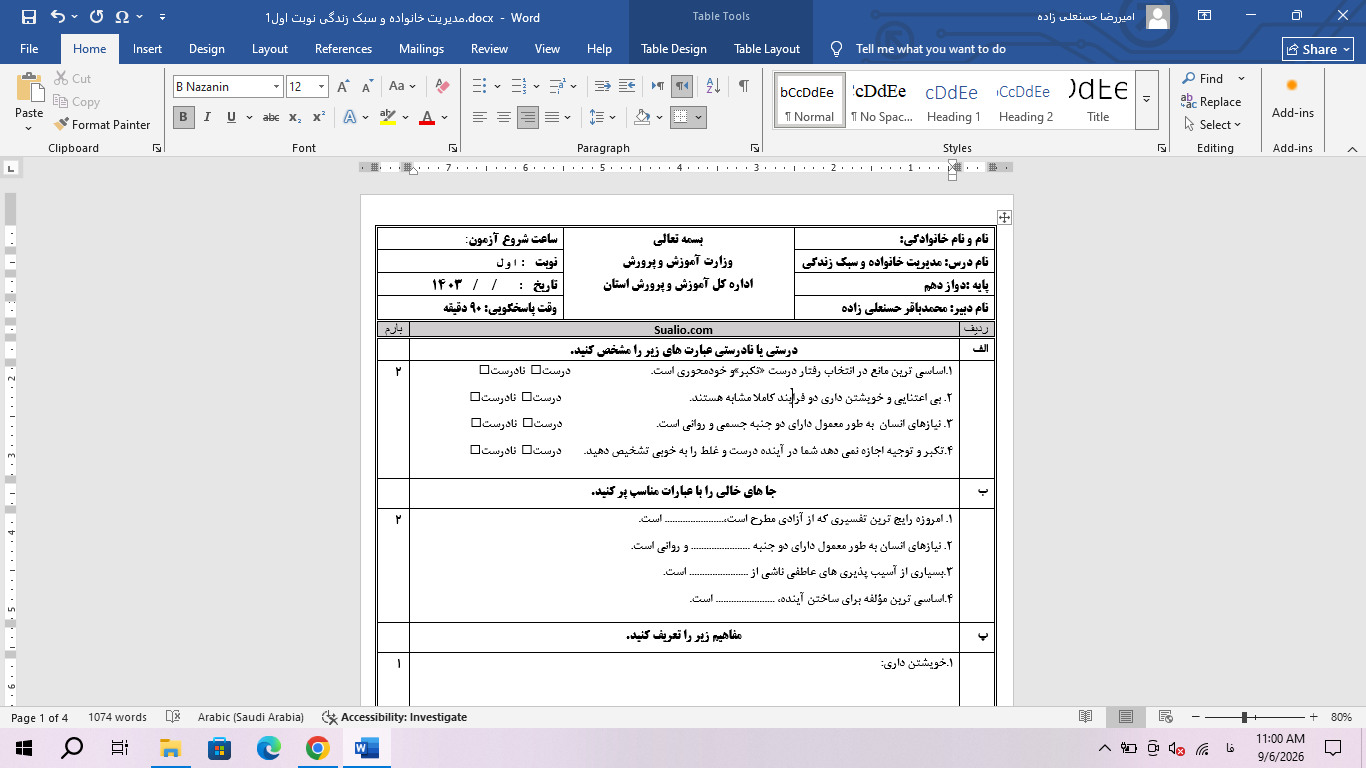Check درست box for statement ۲

point(526,397)
